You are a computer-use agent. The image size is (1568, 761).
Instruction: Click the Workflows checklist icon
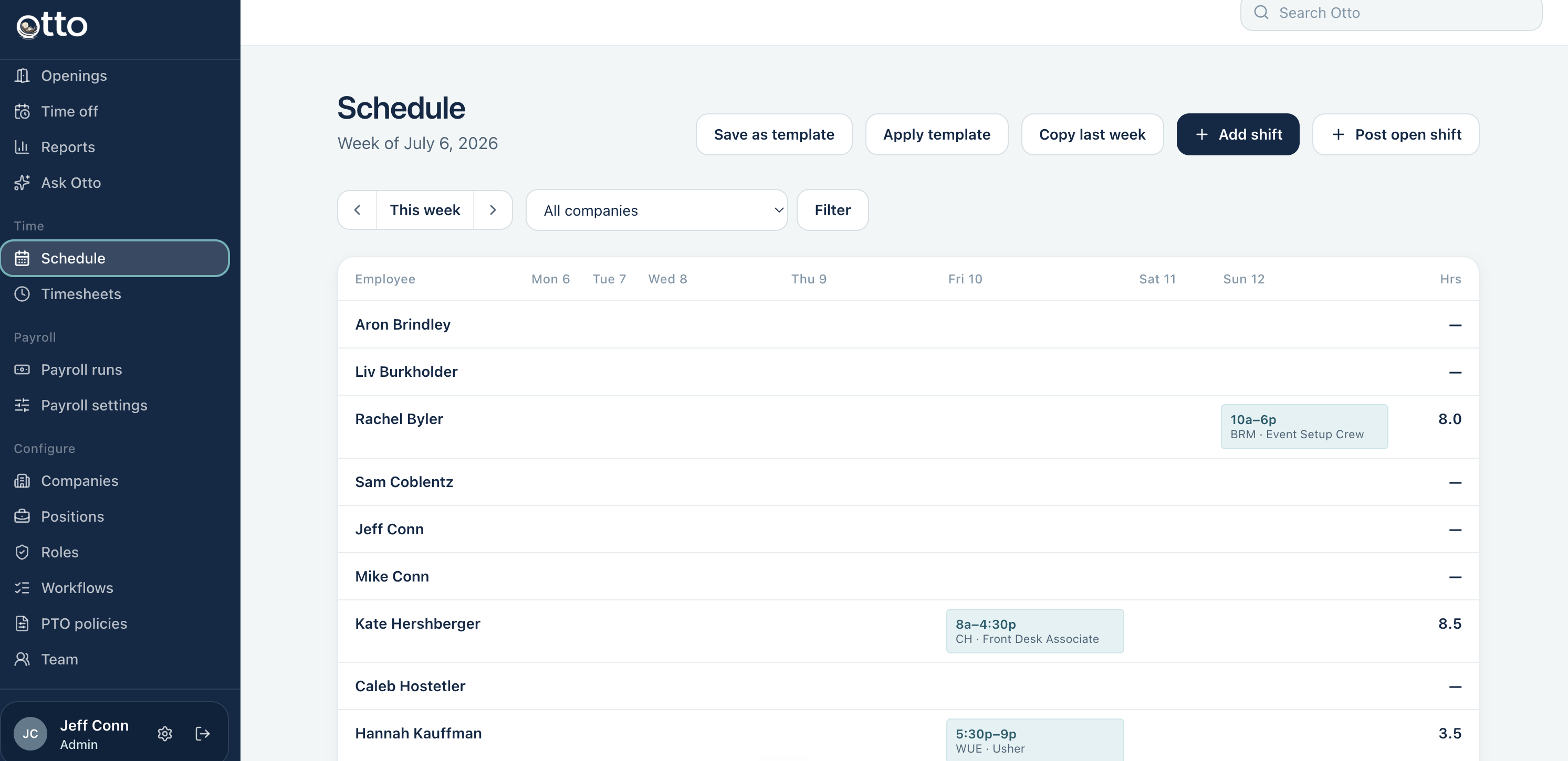point(22,588)
